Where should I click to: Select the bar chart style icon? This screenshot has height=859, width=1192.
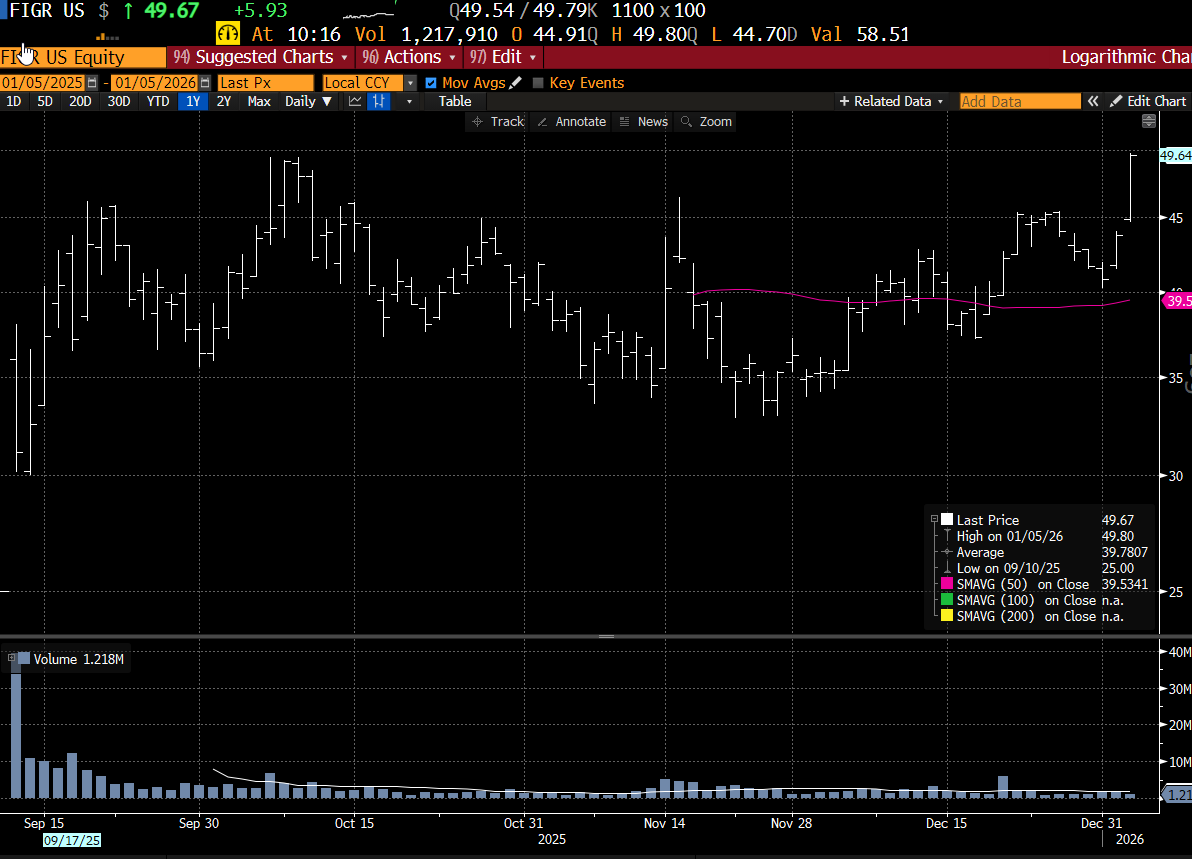point(378,101)
